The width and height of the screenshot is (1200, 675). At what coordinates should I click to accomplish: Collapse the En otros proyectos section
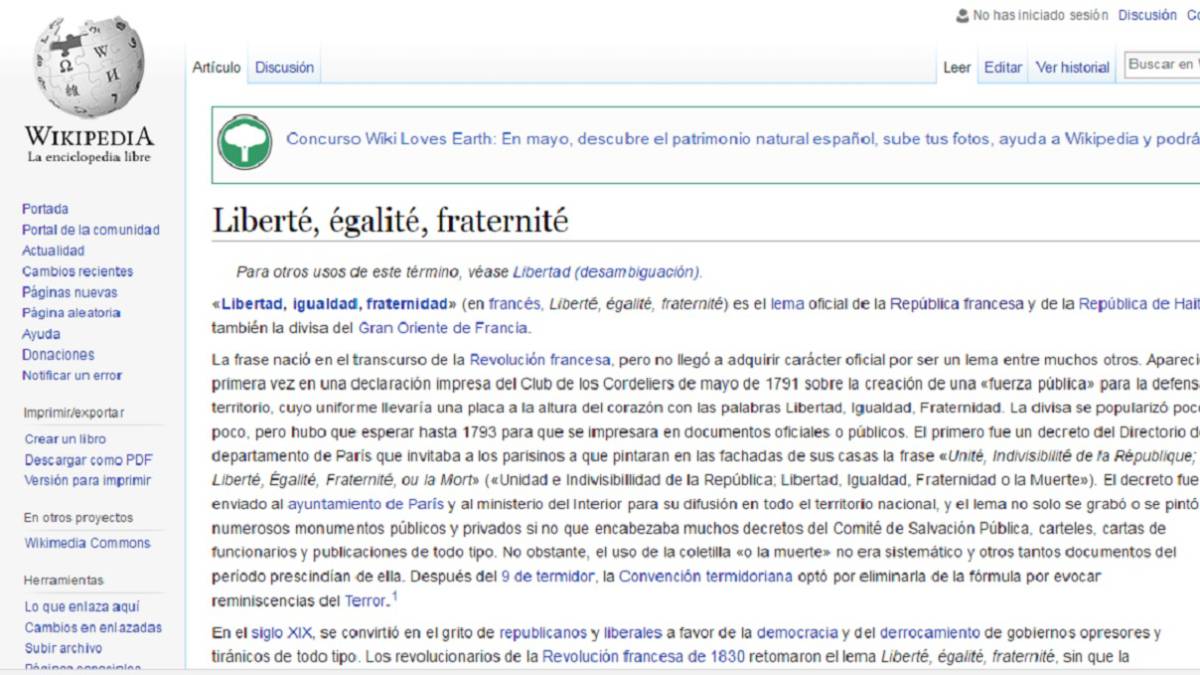[x=78, y=517]
